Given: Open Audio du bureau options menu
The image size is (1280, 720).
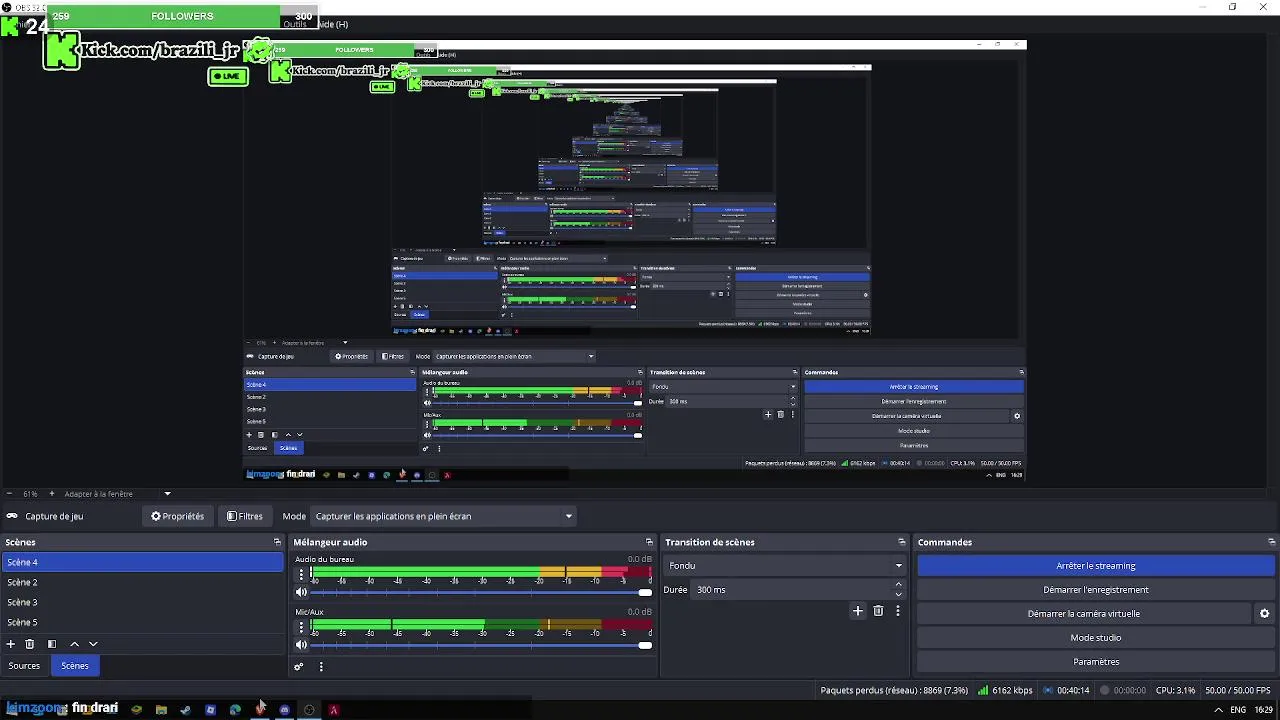Looking at the screenshot, I should coord(301,574).
